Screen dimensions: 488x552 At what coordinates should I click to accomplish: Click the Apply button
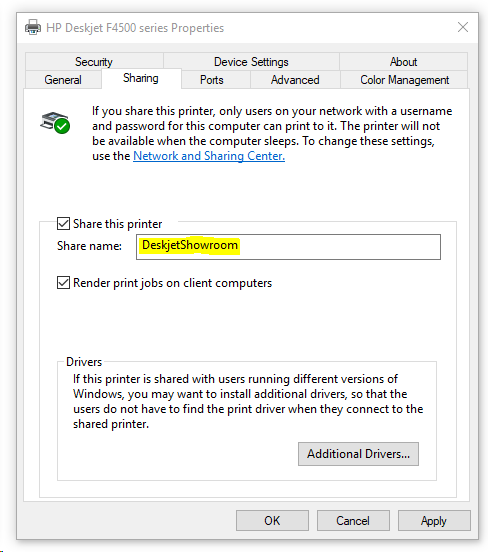(x=434, y=520)
